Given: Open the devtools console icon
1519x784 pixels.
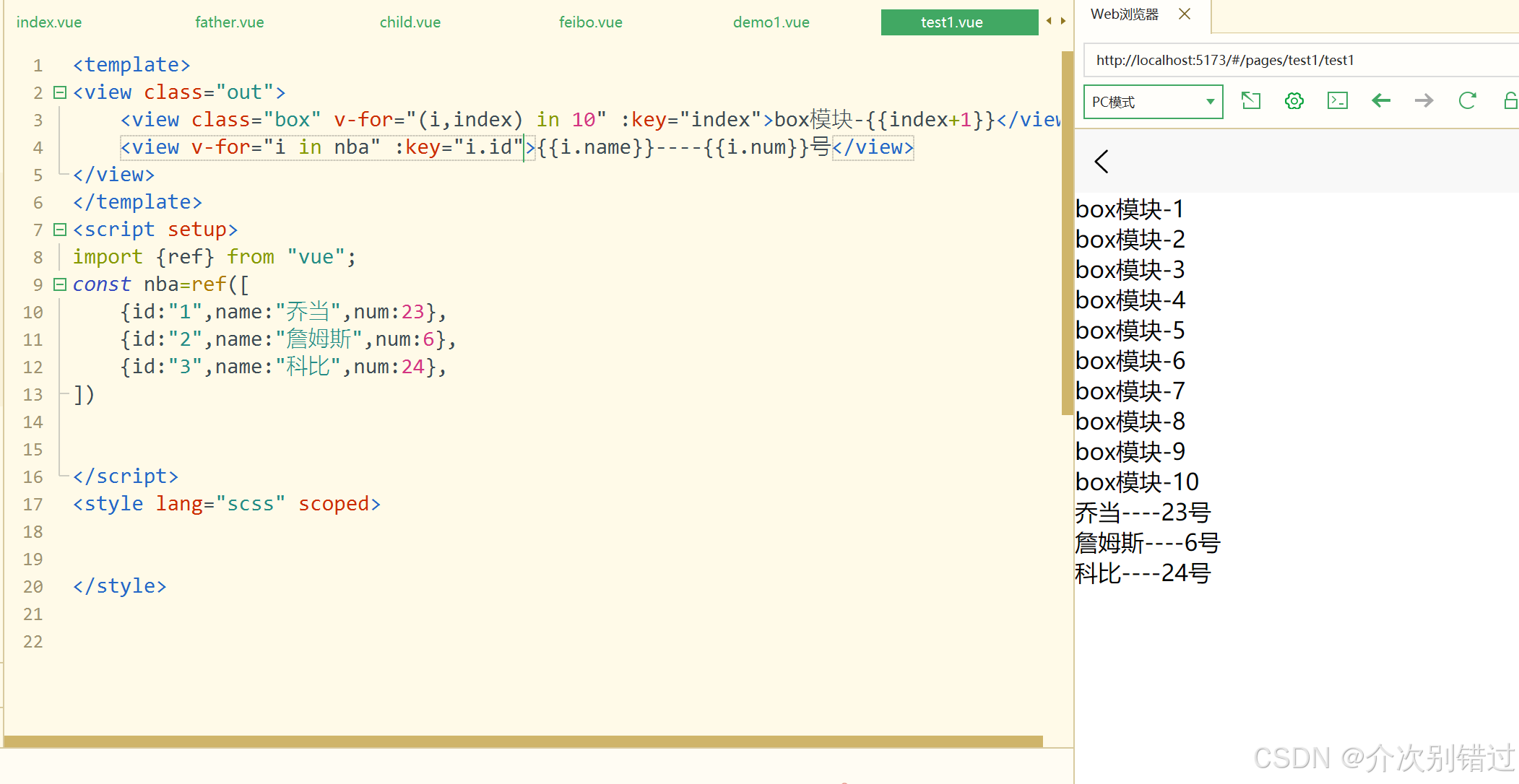Looking at the screenshot, I should pyautogui.click(x=1337, y=101).
